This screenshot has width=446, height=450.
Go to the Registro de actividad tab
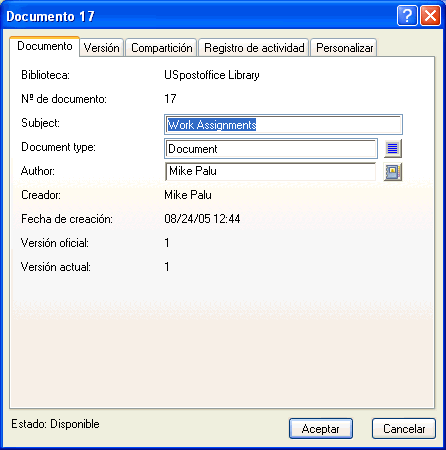tap(254, 48)
